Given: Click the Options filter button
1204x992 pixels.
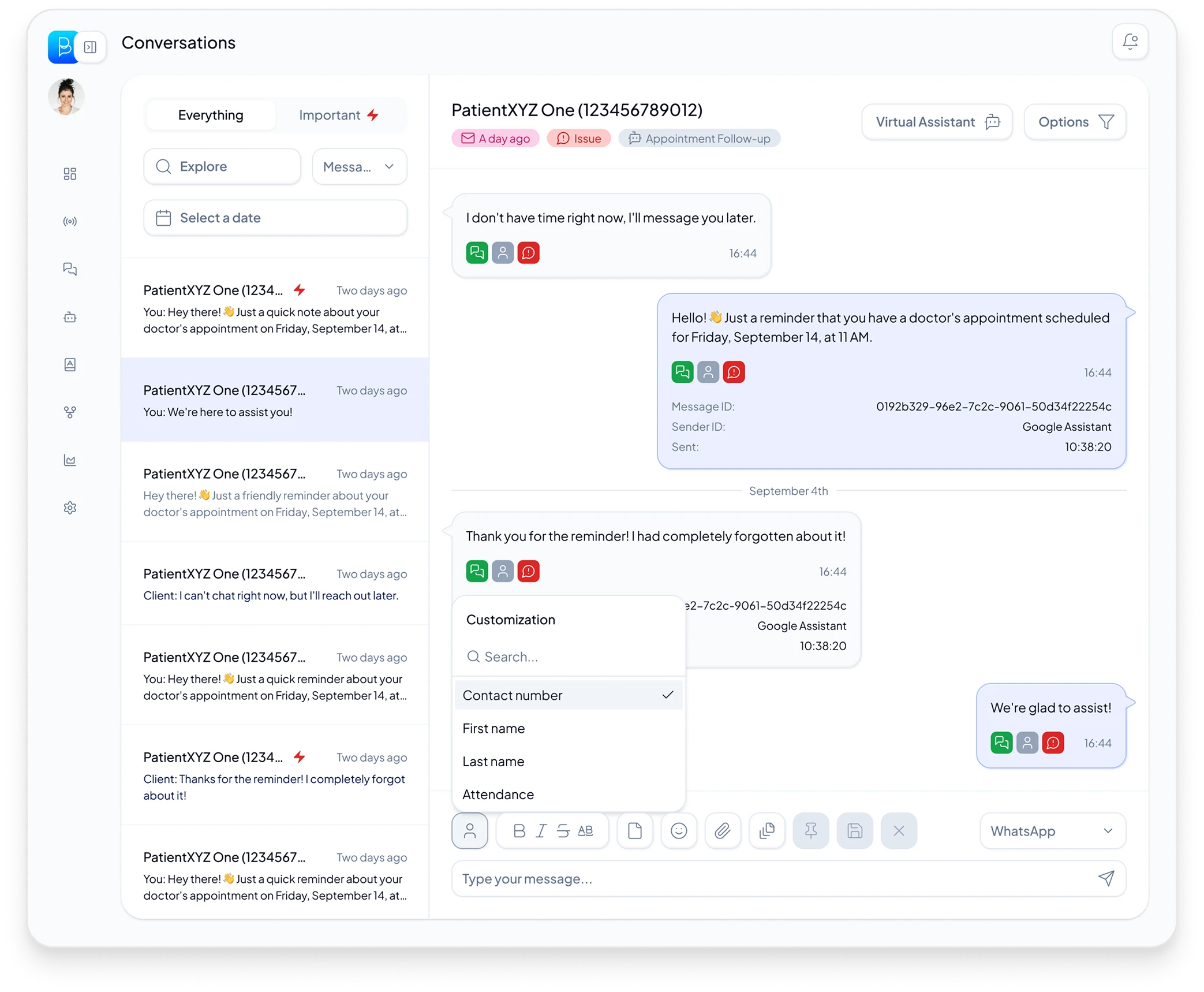Looking at the screenshot, I should tap(1074, 122).
